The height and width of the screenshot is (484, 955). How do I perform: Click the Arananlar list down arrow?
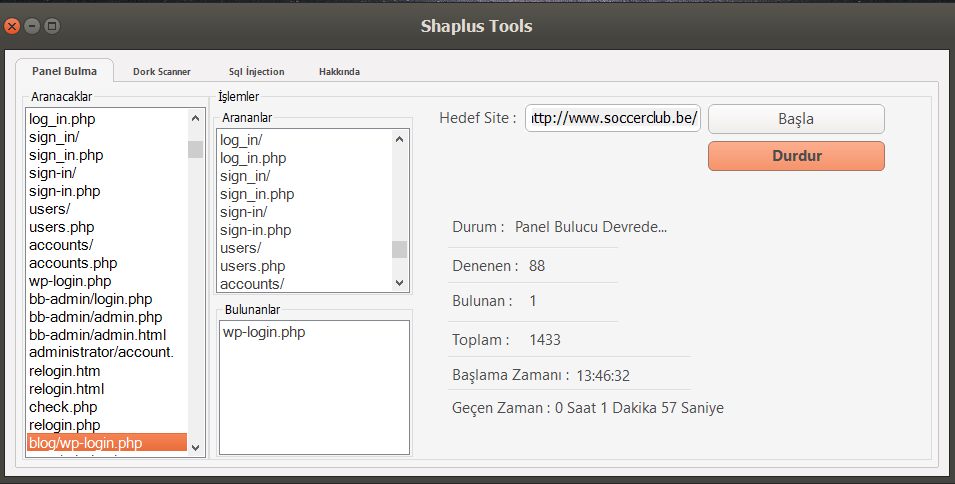pos(400,282)
